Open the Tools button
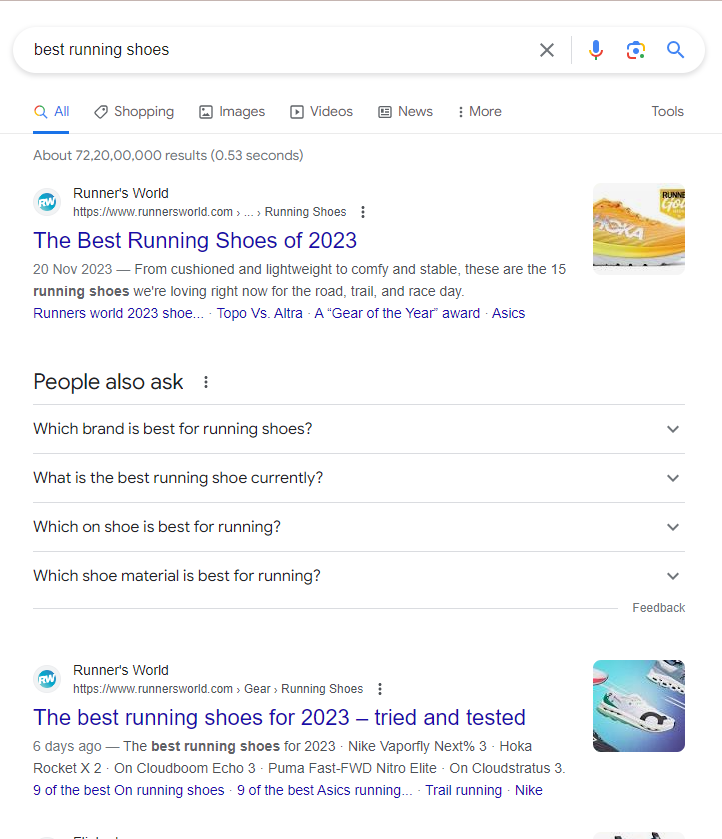Viewport: 722px width, 839px height. tap(667, 112)
